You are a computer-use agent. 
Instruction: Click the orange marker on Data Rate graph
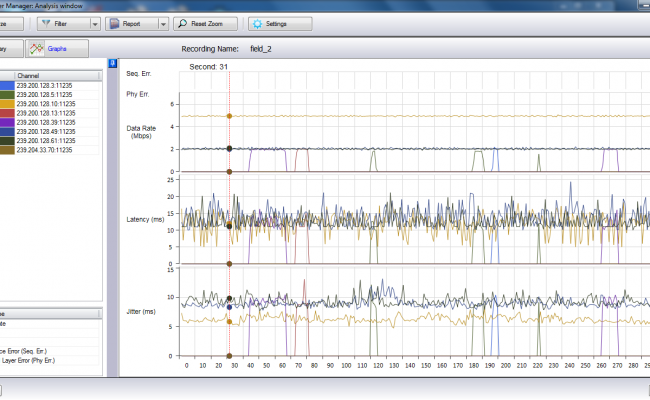229,116
